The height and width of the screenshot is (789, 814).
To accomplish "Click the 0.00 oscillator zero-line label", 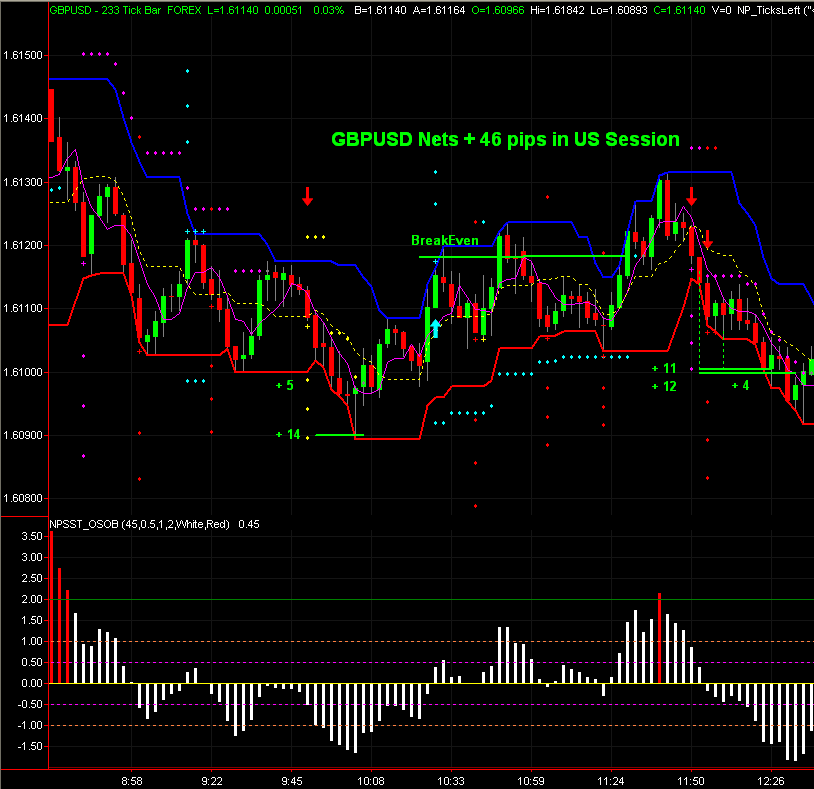I will click(x=32, y=683).
